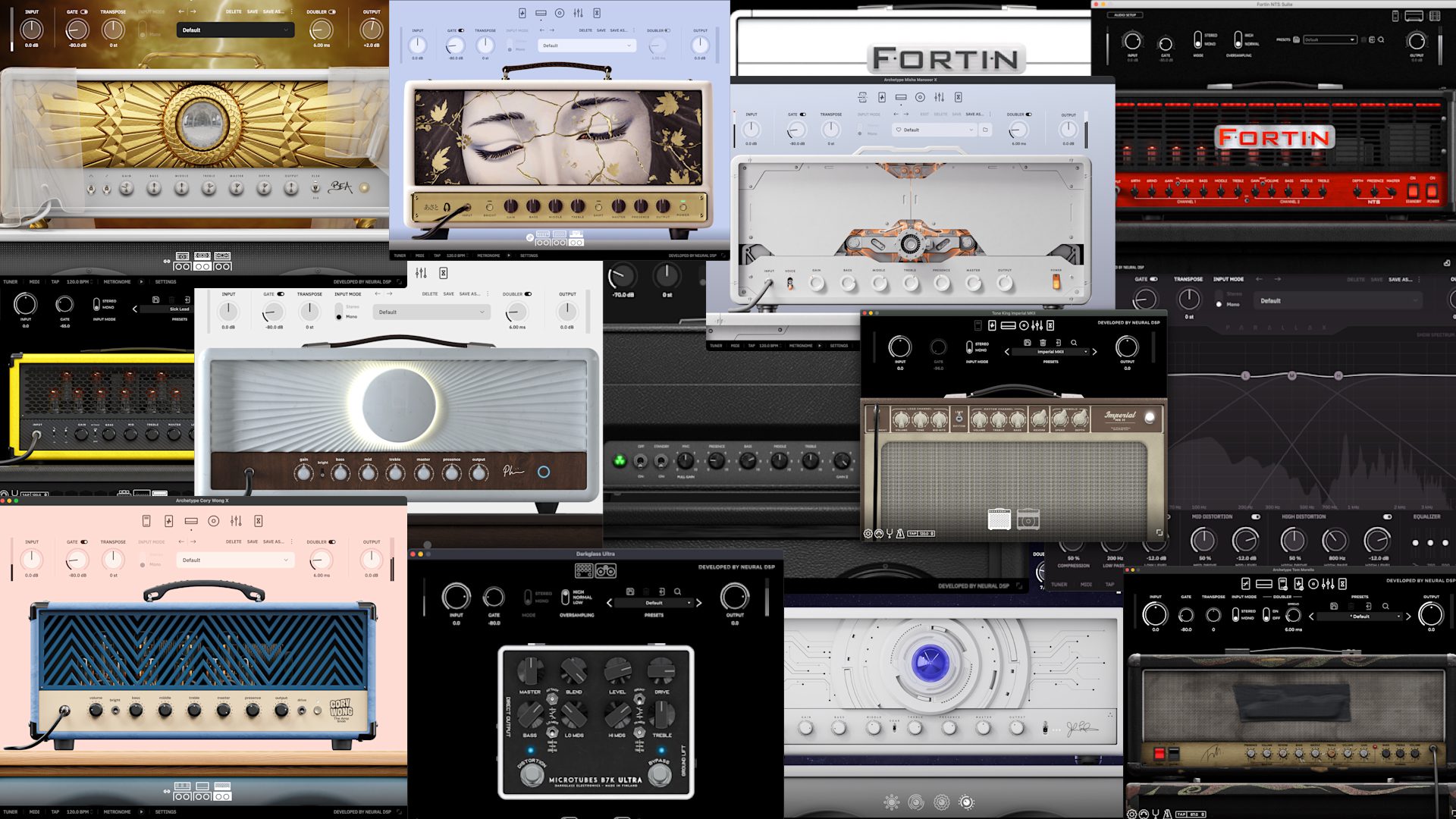The width and height of the screenshot is (1456, 819).
Task: Open Darkglass Ultra Default preset dropdown
Action: [x=654, y=603]
